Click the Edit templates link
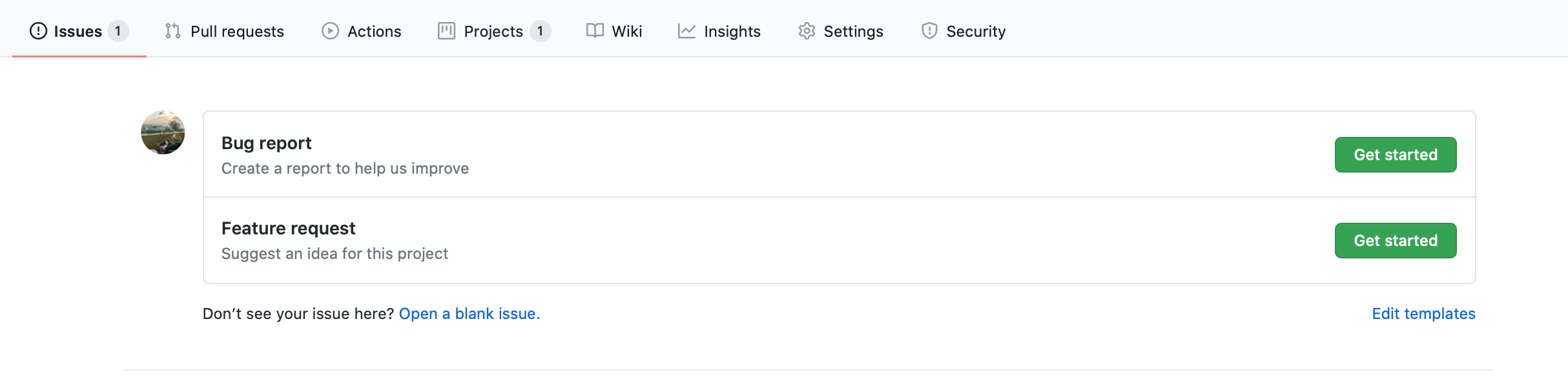The width and height of the screenshot is (1568, 381). (x=1423, y=314)
